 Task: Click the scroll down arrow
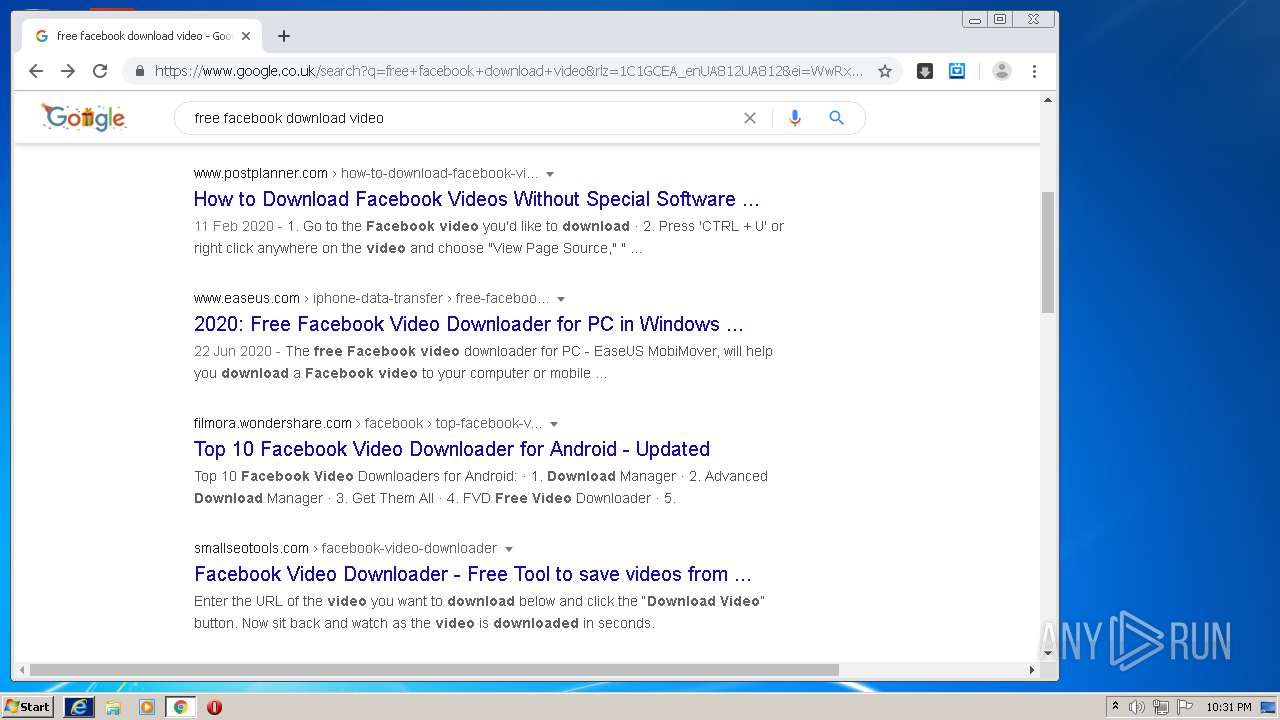1048,653
